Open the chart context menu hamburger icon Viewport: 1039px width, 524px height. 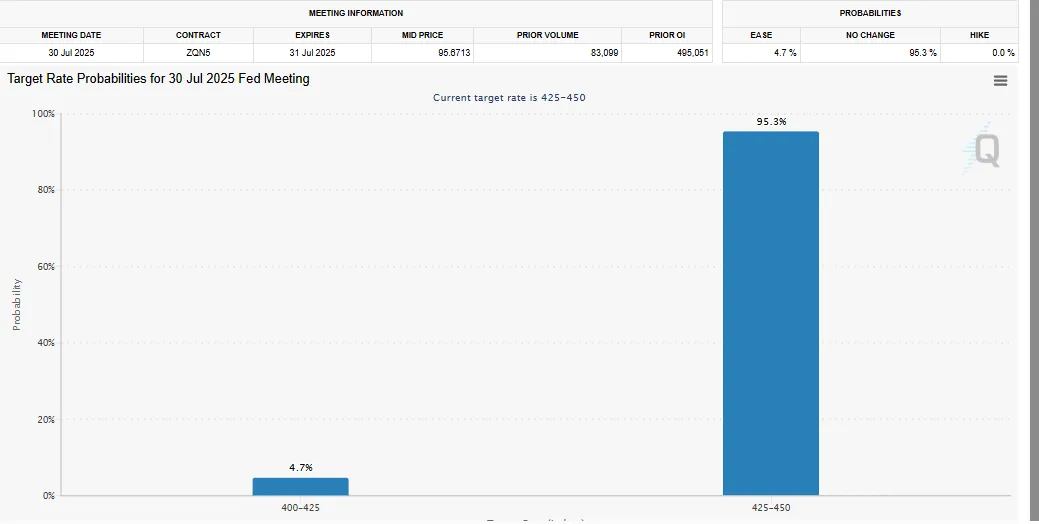point(1000,81)
